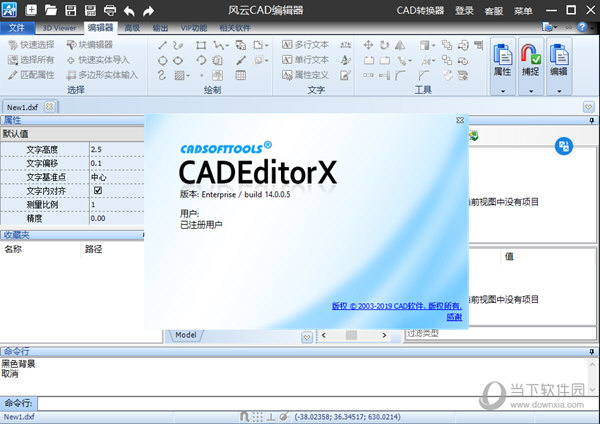
Task: Toggle the 文字内对齐 checkbox
Action: 98,190
